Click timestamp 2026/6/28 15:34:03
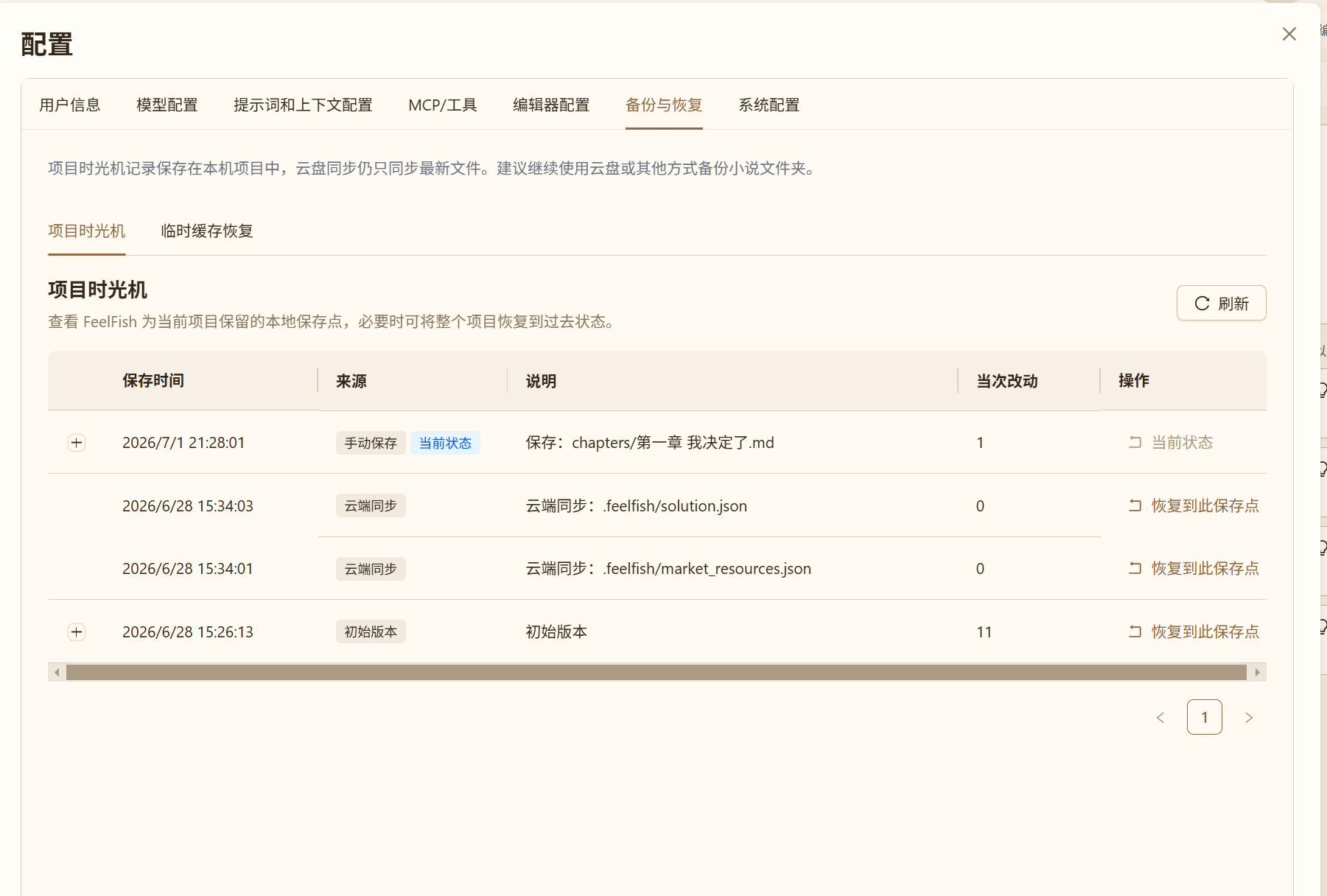The width and height of the screenshot is (1327, 896). (188, 505)
